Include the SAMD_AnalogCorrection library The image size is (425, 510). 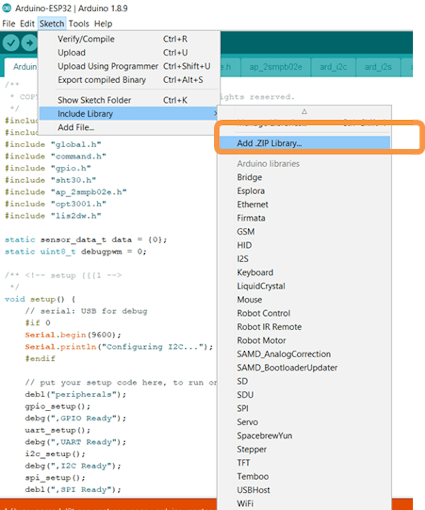305,354
